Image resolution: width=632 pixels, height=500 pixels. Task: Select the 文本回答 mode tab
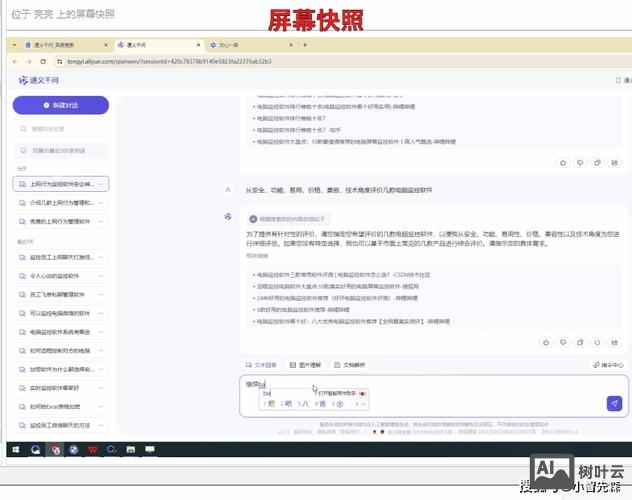point(261,365)
